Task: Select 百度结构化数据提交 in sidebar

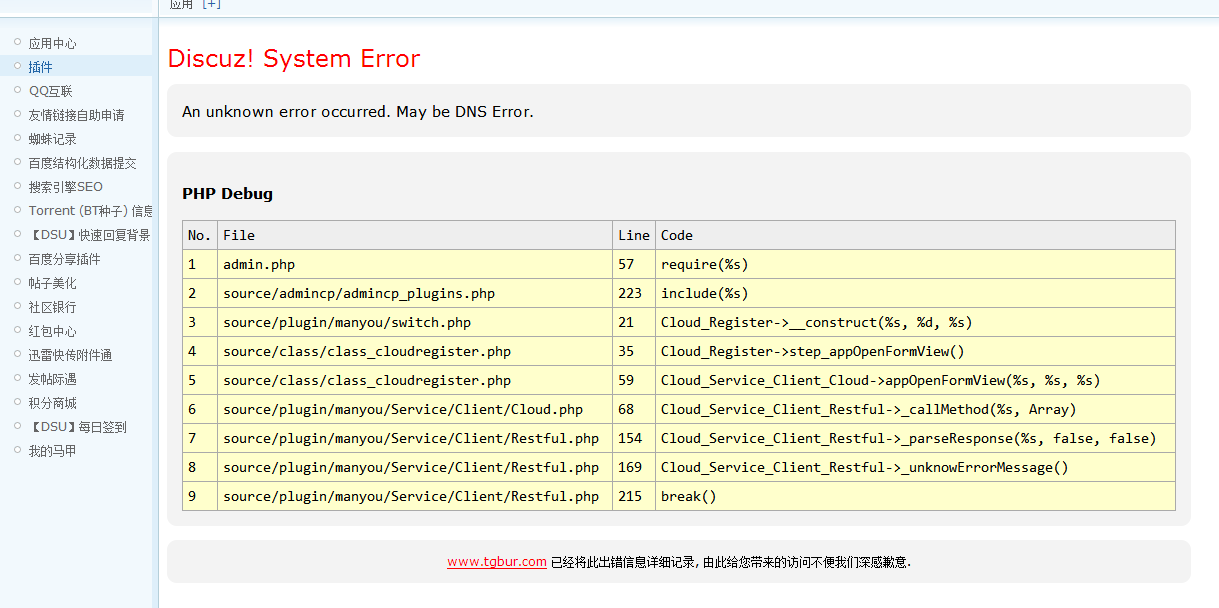Action: [x=82, y=163]
